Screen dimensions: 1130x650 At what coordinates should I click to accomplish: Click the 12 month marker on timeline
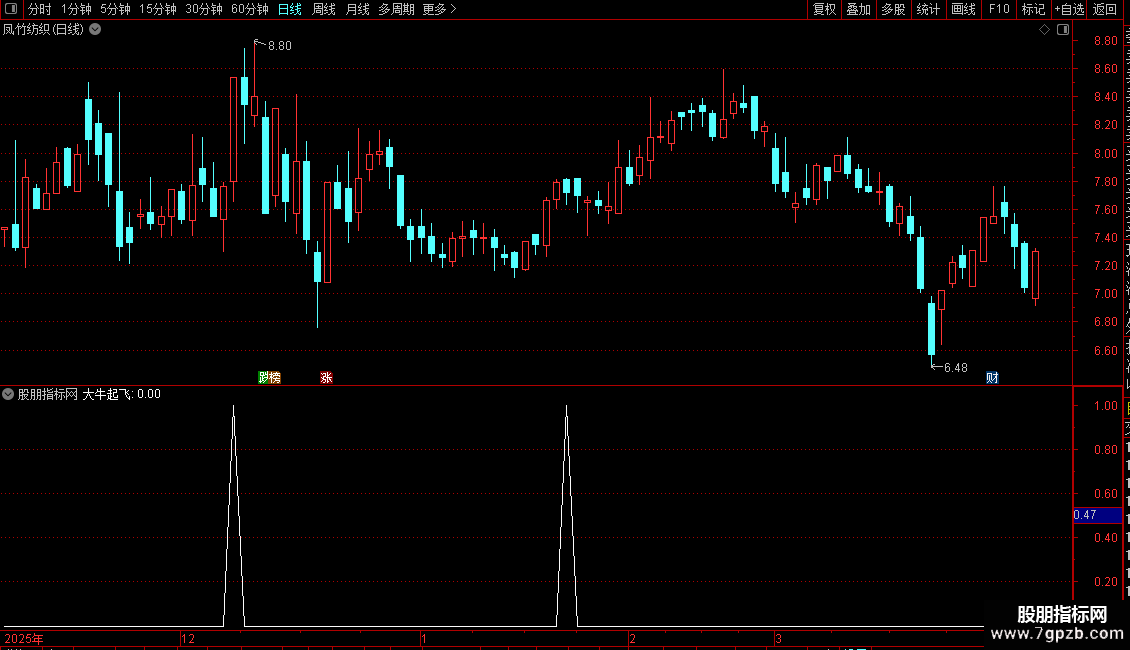tap(188, 638)
